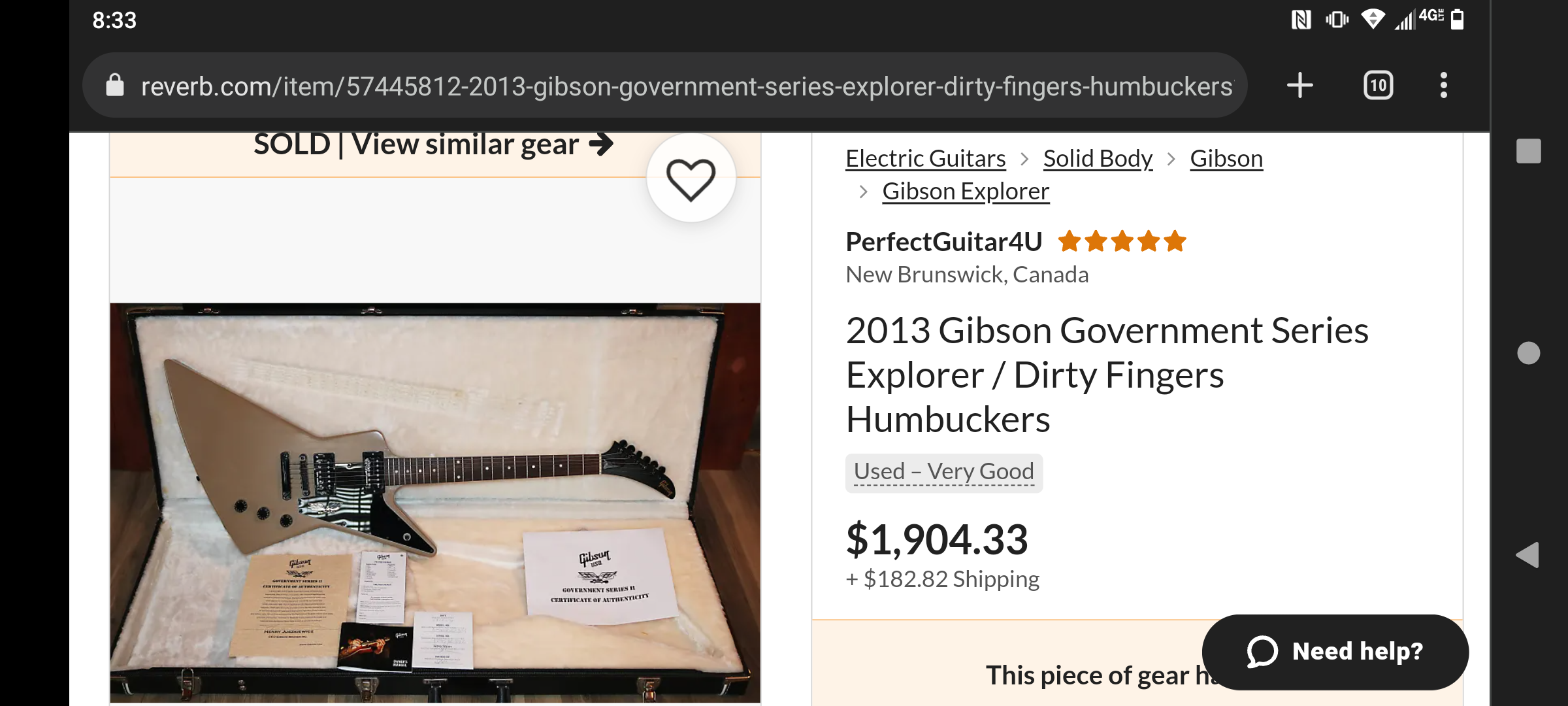Open the Solid Body breadcrumb link
This screenshot has width=1568, height=706.
(1098, 159)
